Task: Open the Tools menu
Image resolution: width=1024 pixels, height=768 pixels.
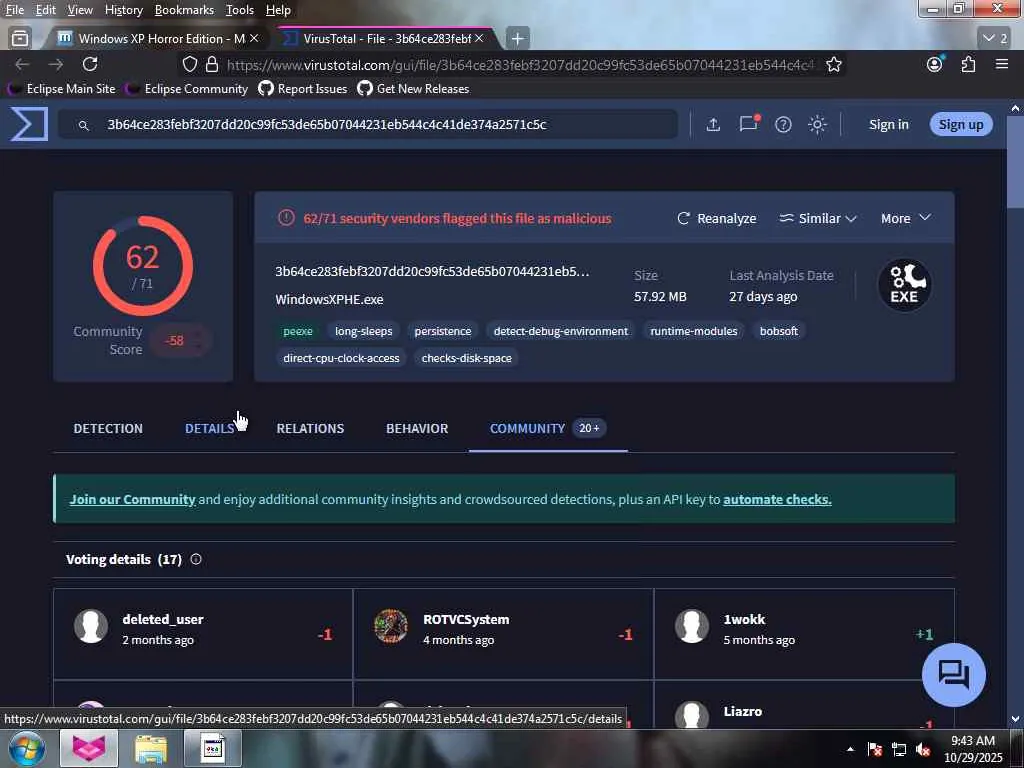Action: click(239, 10)
